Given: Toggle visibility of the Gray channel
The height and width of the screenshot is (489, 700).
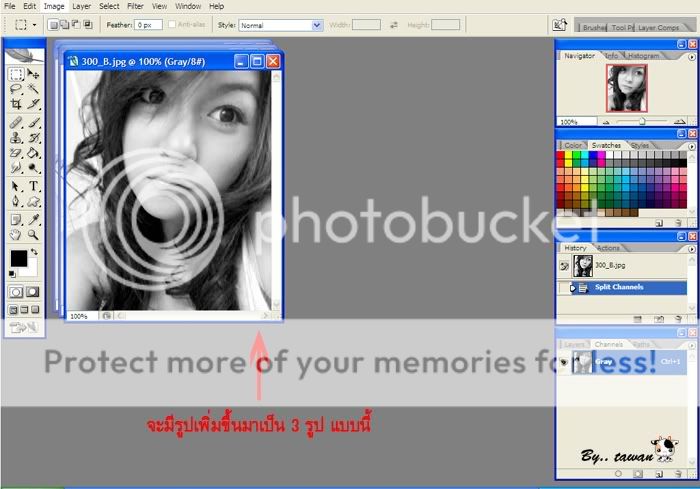Looking at the screenshot, I should click(563, 361).
